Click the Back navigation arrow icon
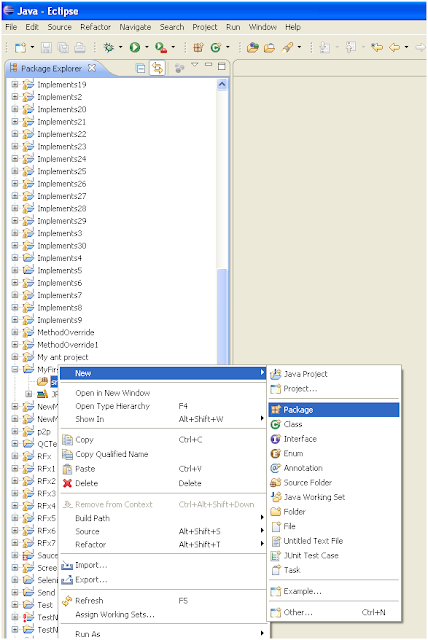Viewport: 428px width, 640px height. tap(394, 48)
